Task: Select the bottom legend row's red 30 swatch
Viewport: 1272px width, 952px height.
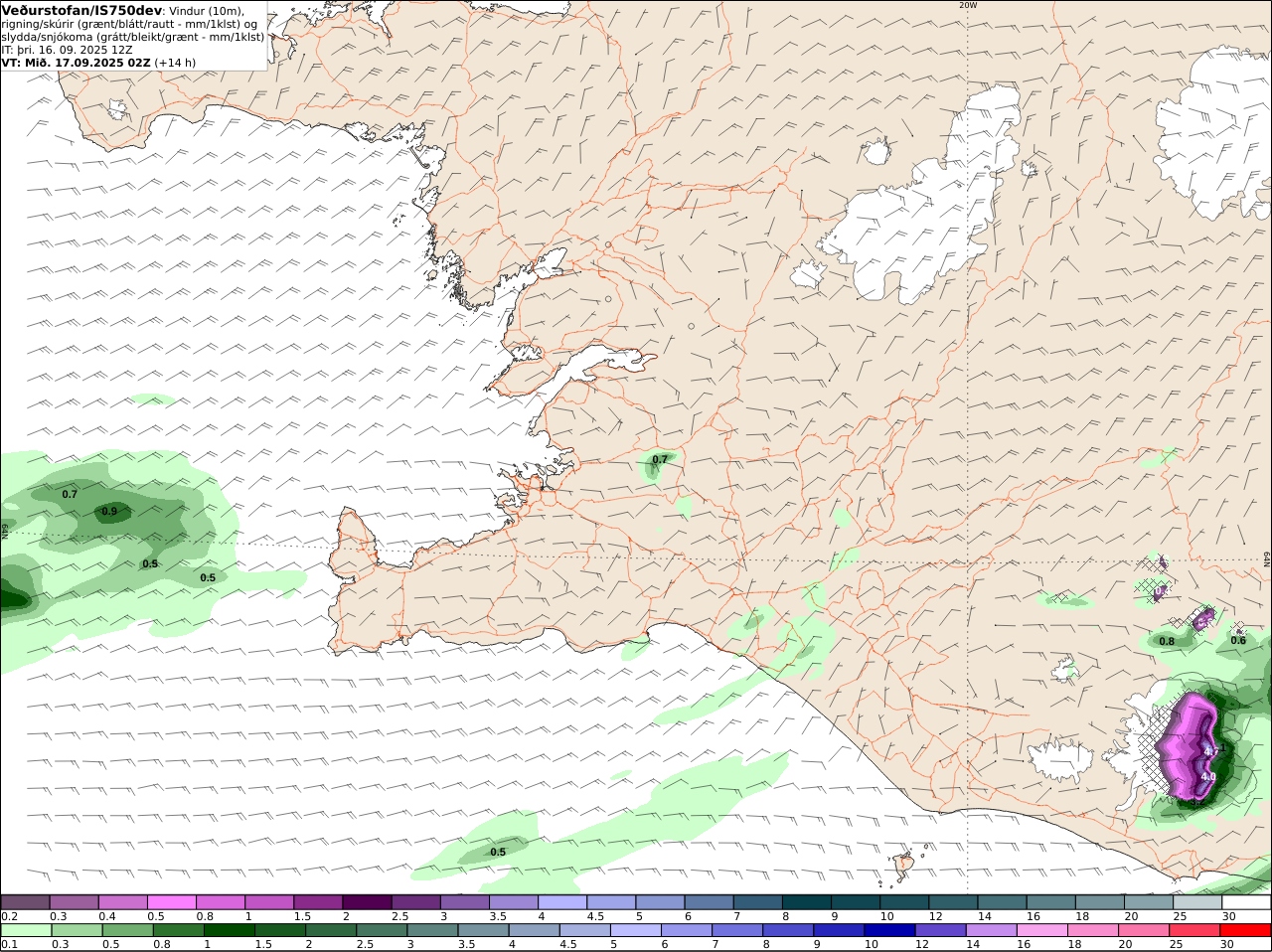Action: [1247, 930]
